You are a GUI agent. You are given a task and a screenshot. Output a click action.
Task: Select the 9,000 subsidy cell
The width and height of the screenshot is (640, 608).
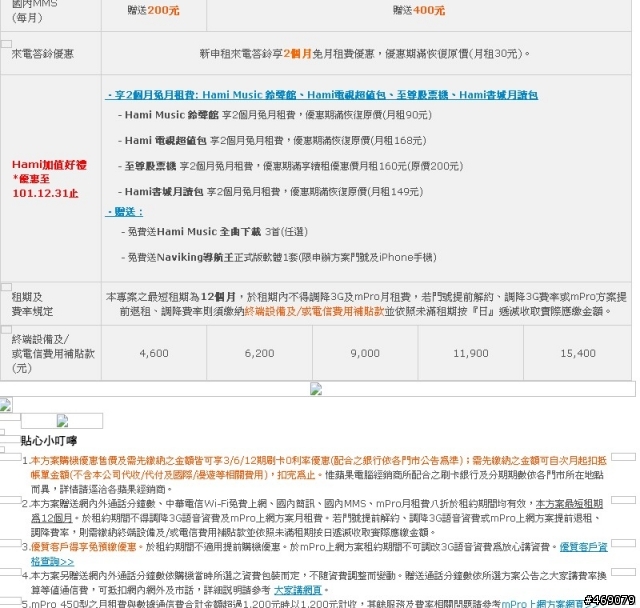pyautogui.click(x=365, y=353)
